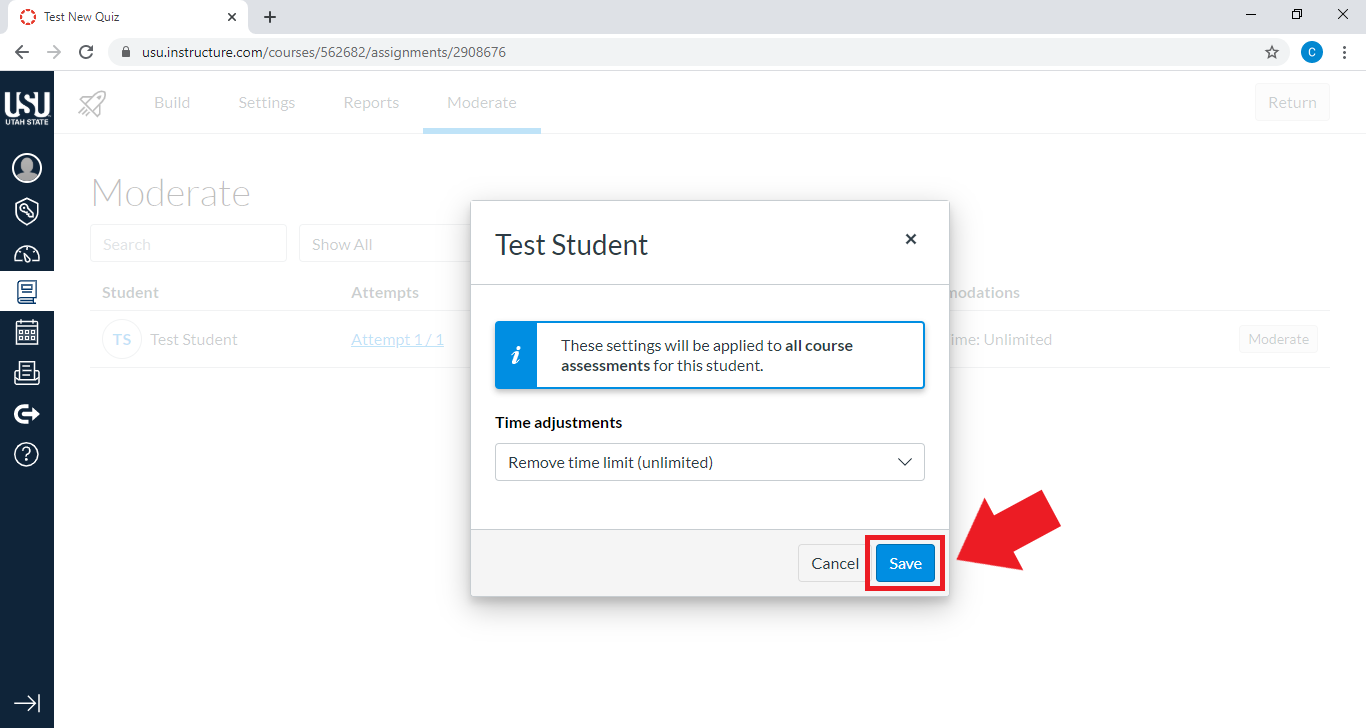Expand the Time adjustments dropdown

point(709,462)
